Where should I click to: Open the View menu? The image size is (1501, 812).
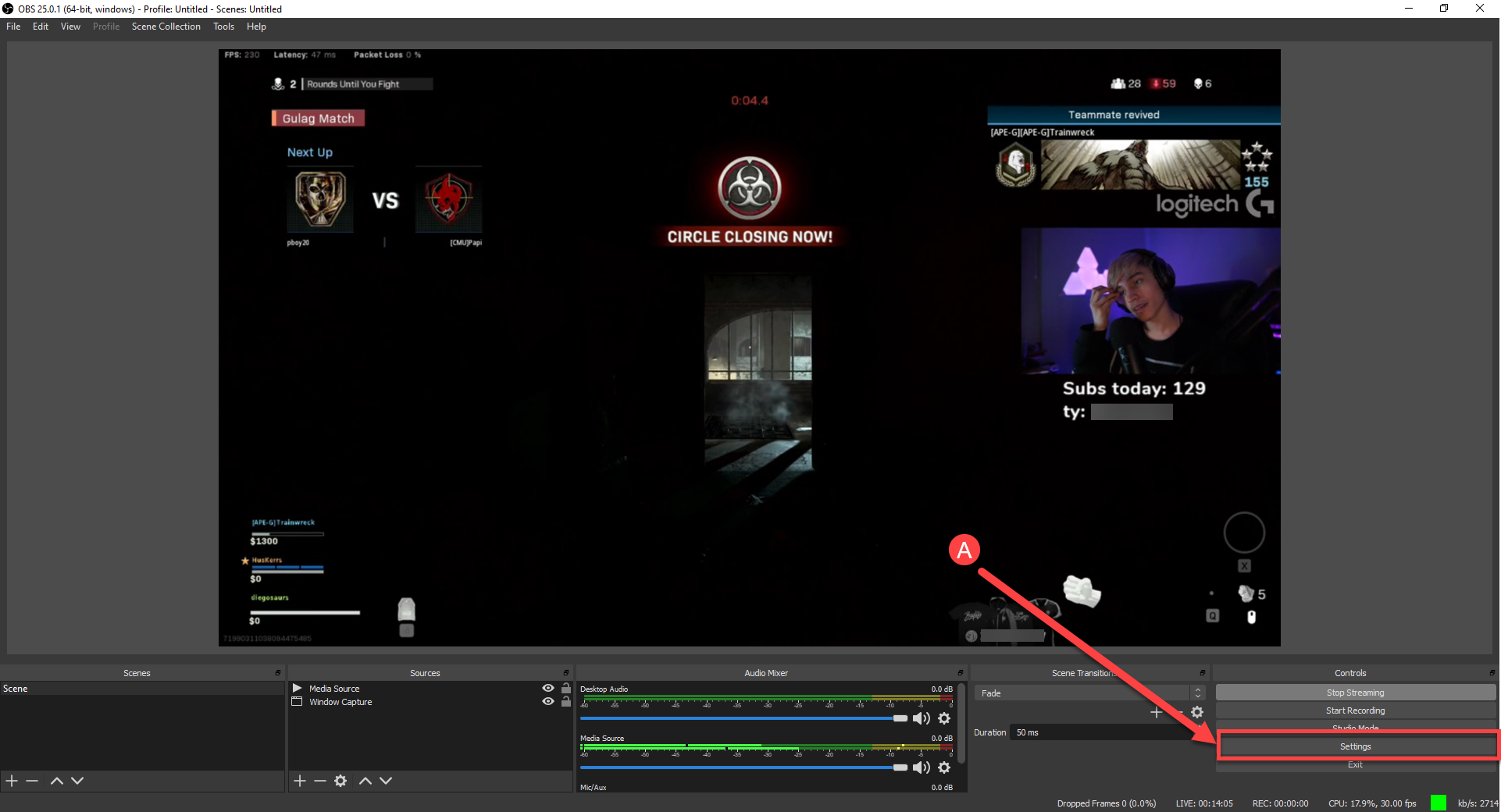click(x=70, y=27)
